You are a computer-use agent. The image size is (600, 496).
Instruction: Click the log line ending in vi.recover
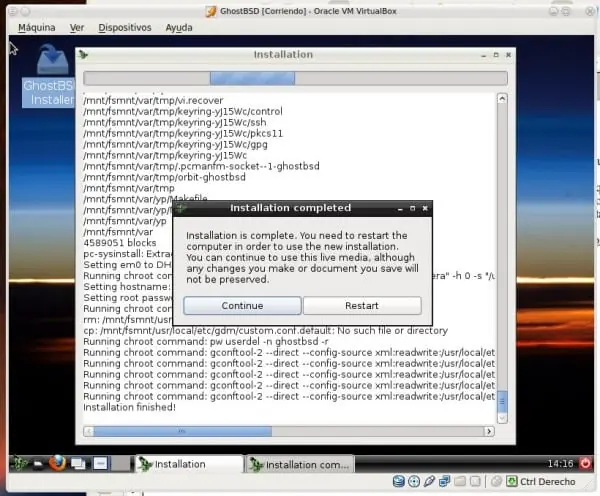pyautogui.click(x=153, y=101)
